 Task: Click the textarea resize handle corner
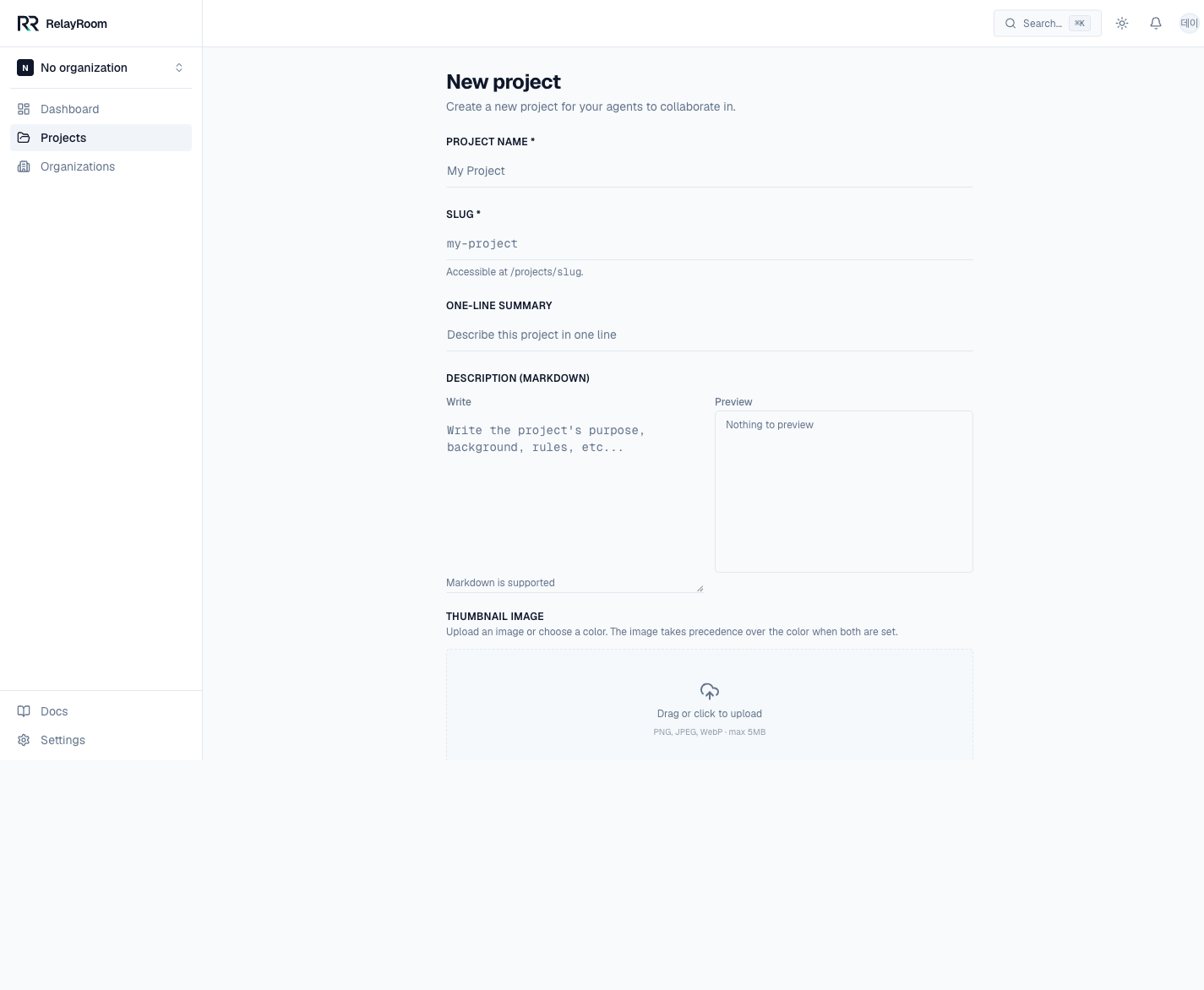[x=700, y=589]
